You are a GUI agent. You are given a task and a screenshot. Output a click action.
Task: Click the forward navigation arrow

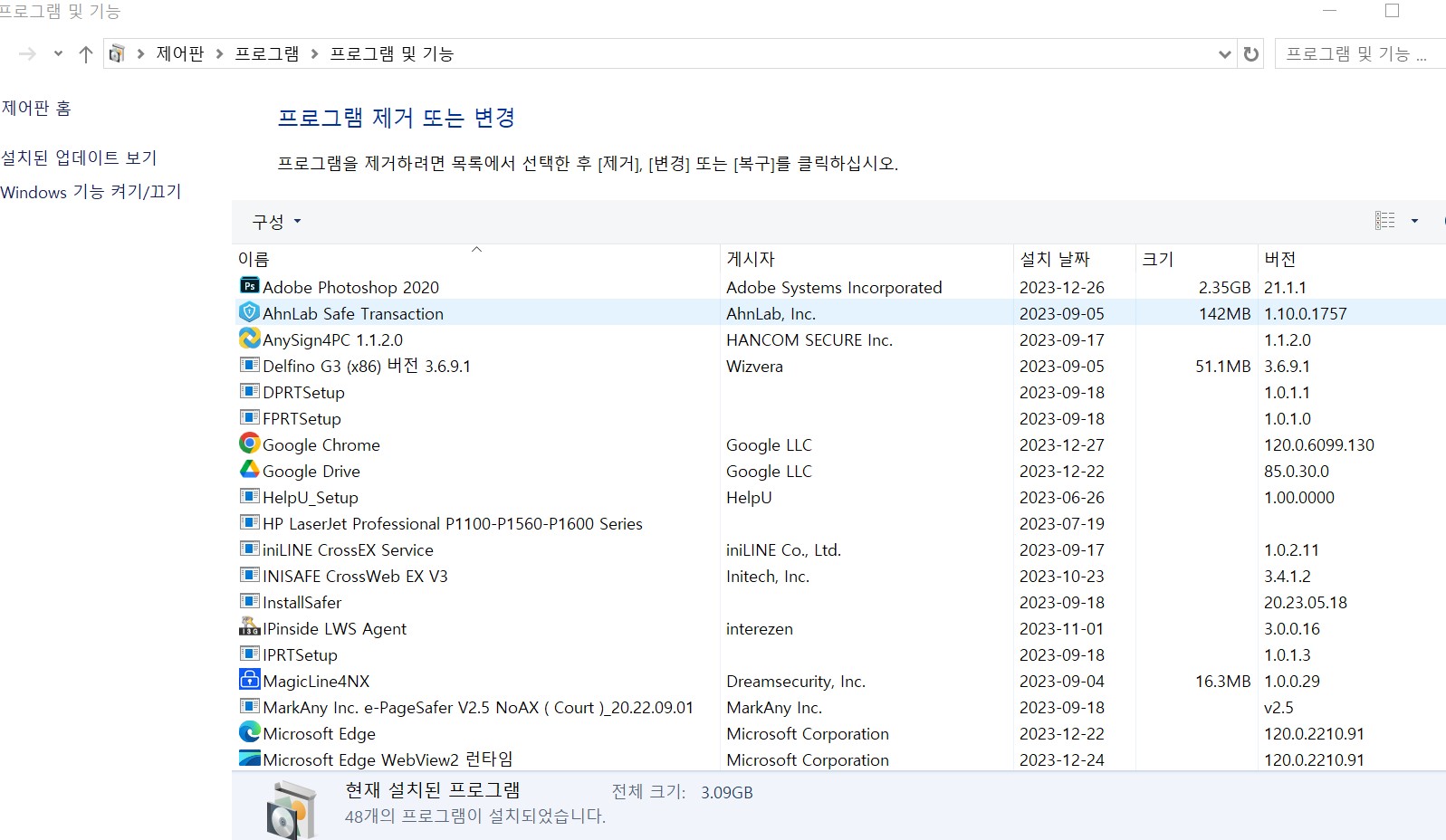pyautogui.click(x=28, y=54)
